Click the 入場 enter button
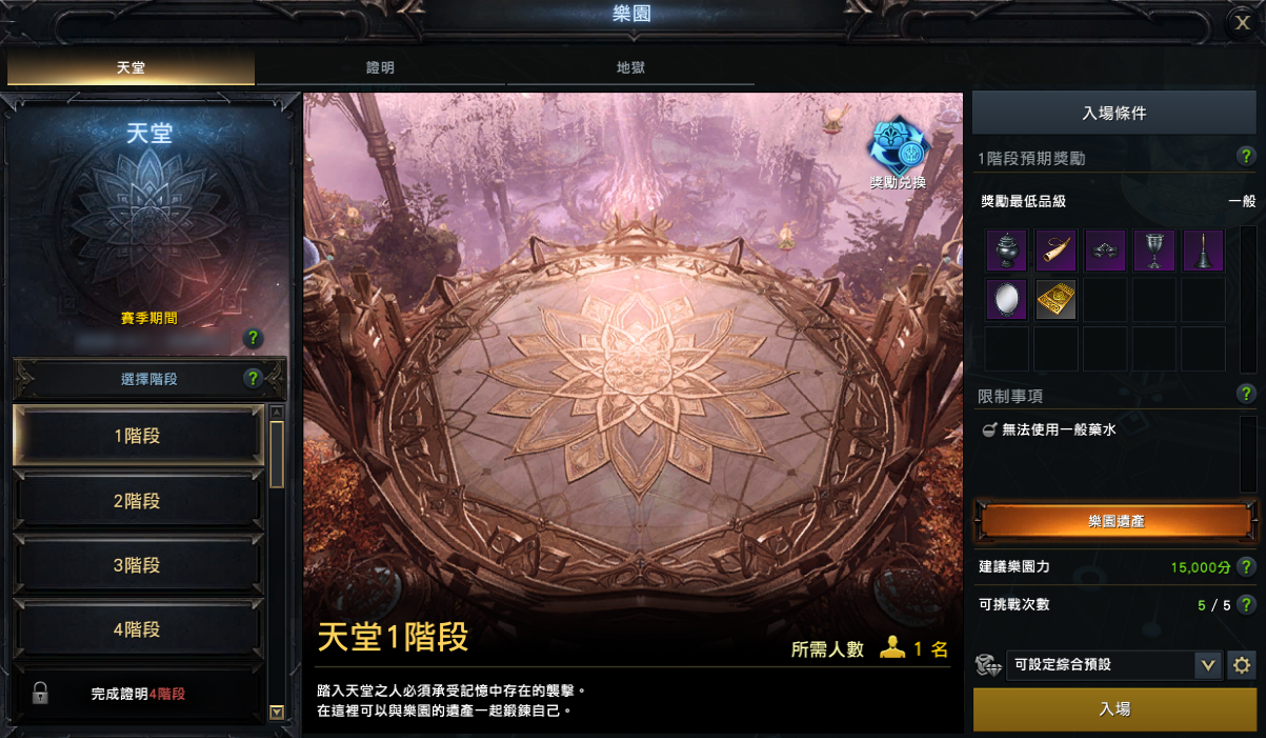This screenshot has width=1266, height=738. point(1114,709)
